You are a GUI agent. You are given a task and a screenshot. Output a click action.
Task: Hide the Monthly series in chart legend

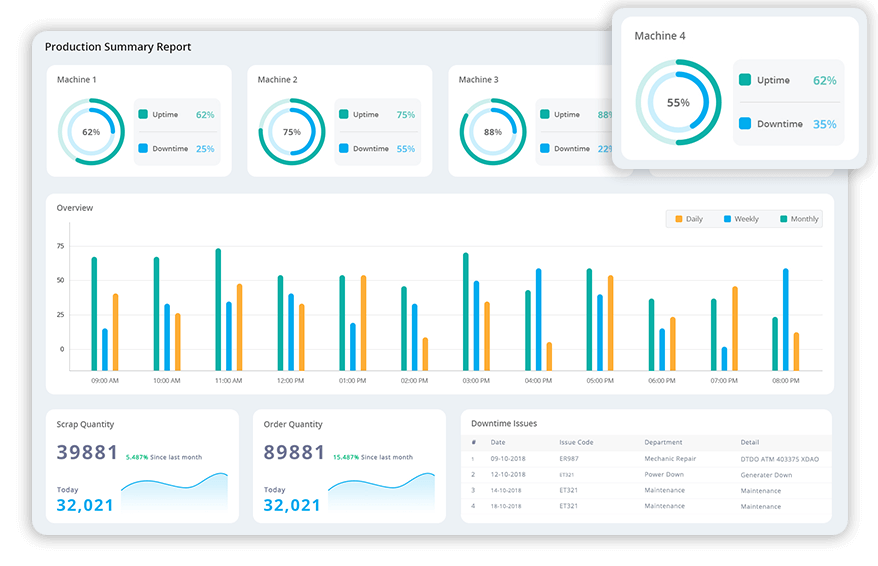click(x=797, y=219)
